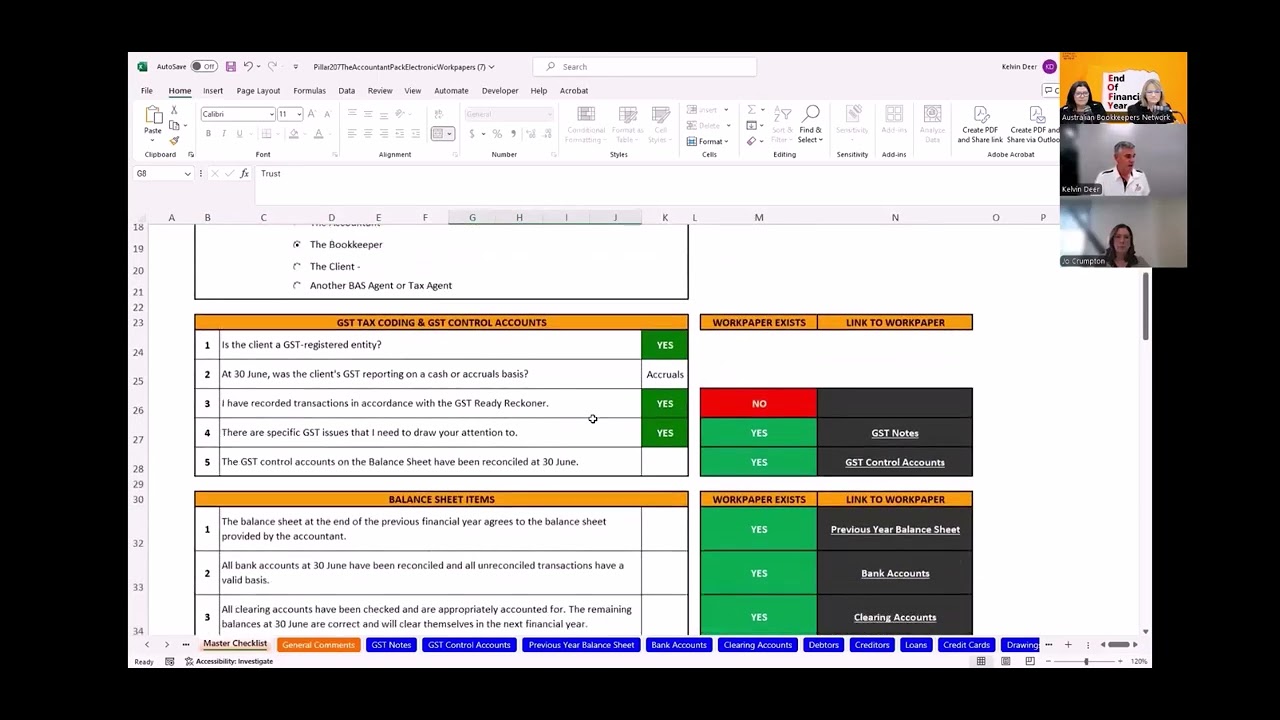Click the Save icon in title bar
Viewport: 1280px width, 720px height.
[230, 67]
